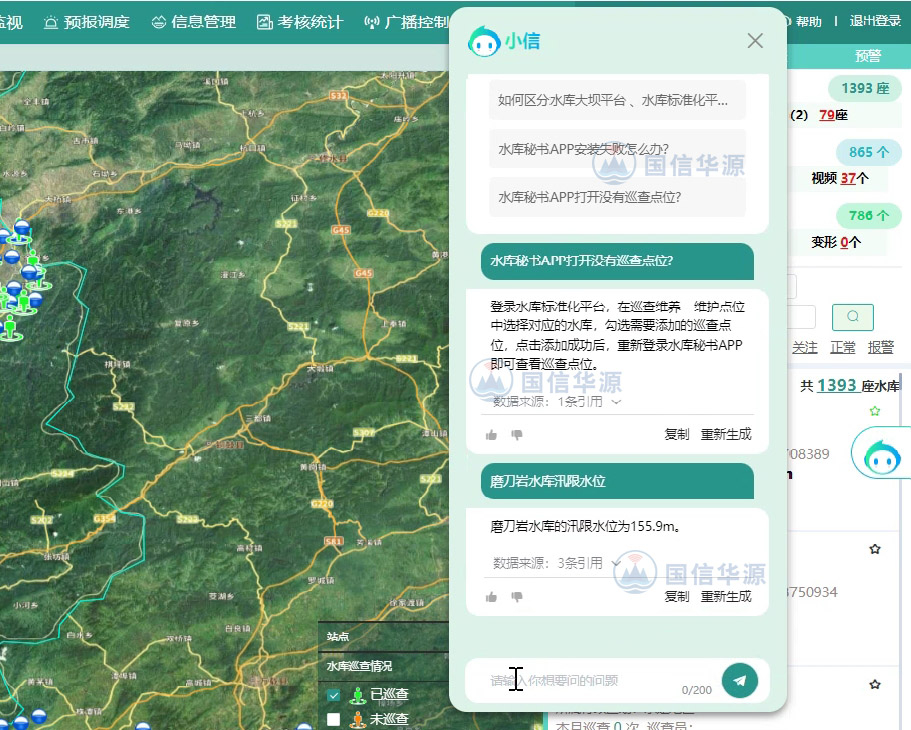Screen dimensions: 911x730
Task: Select suggested question 水库秘书APP安装失败怎么办
Action: coord(617,149)
